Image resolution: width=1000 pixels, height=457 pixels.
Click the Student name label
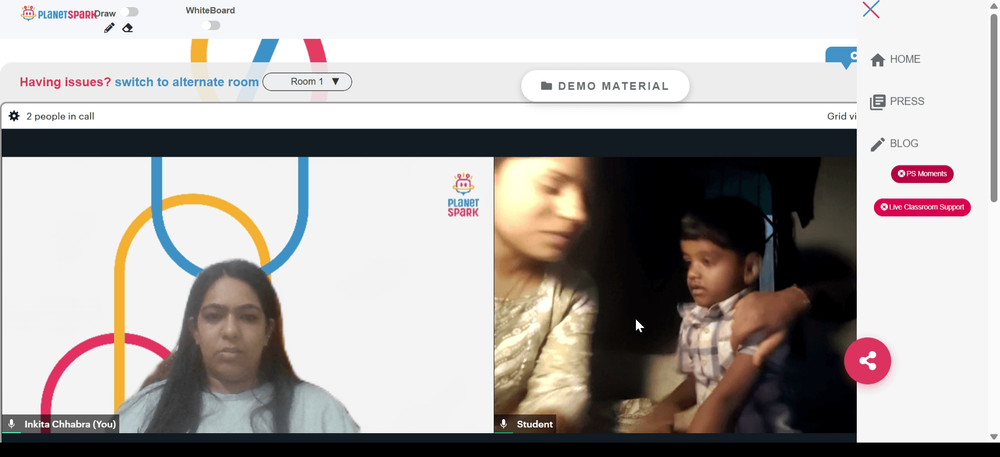tap(534, 424)
